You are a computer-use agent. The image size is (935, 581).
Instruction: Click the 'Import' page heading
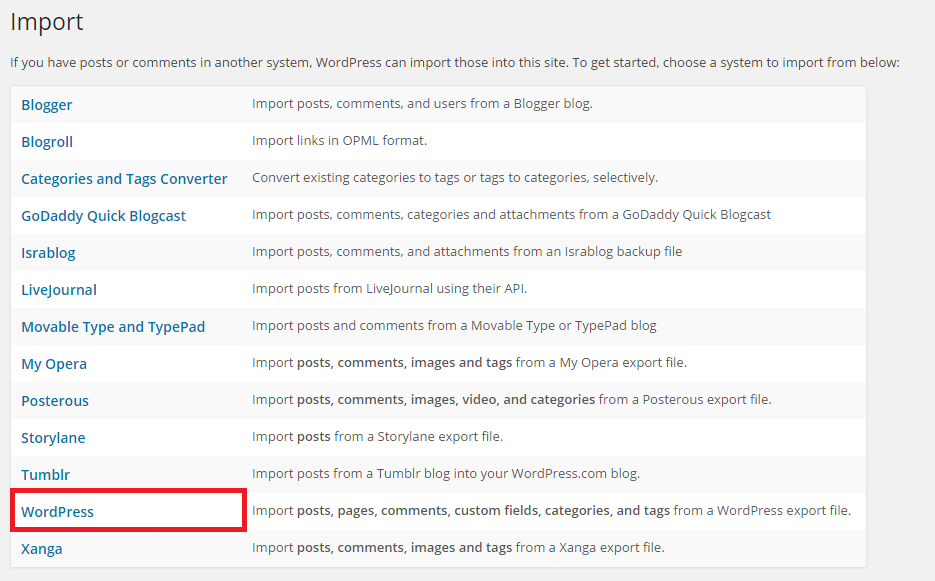[47, 22]
